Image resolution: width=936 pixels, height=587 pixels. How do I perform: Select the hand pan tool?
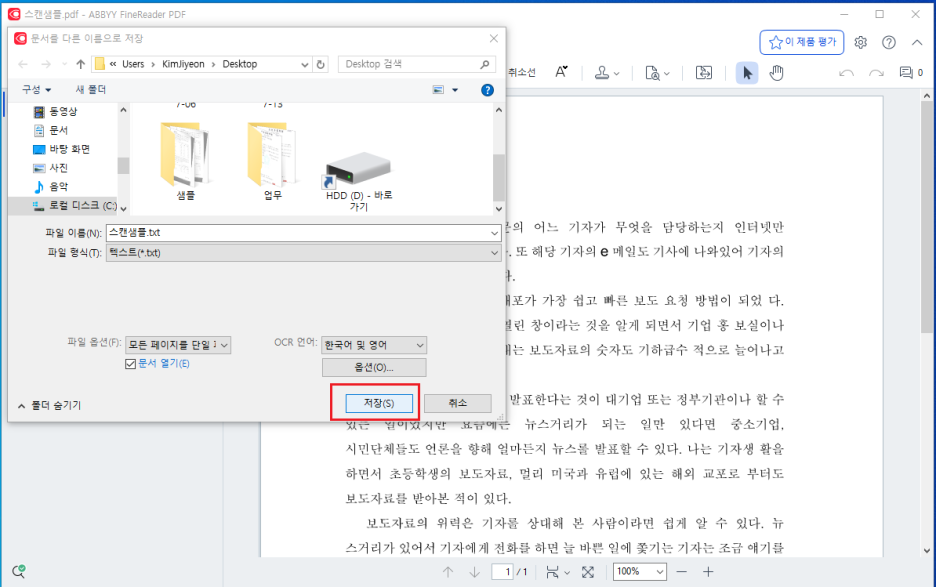point(776,73)
